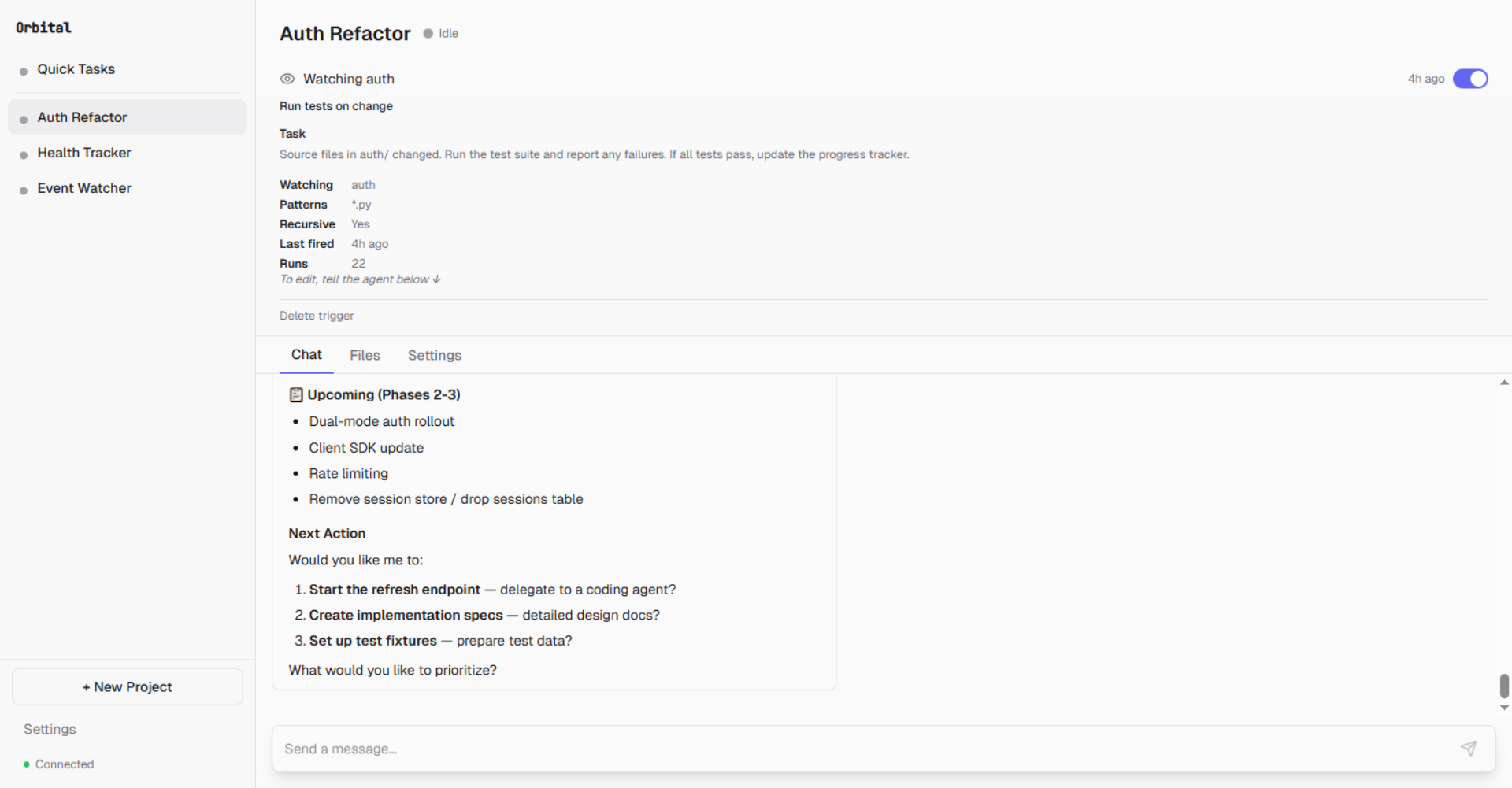
Task: Click the eye icon beside Watching auth
Action: click(x=287, y=79)
